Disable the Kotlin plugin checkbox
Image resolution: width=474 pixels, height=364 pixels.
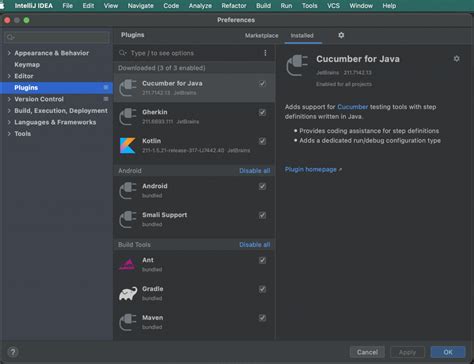click(x=262, y=141)
